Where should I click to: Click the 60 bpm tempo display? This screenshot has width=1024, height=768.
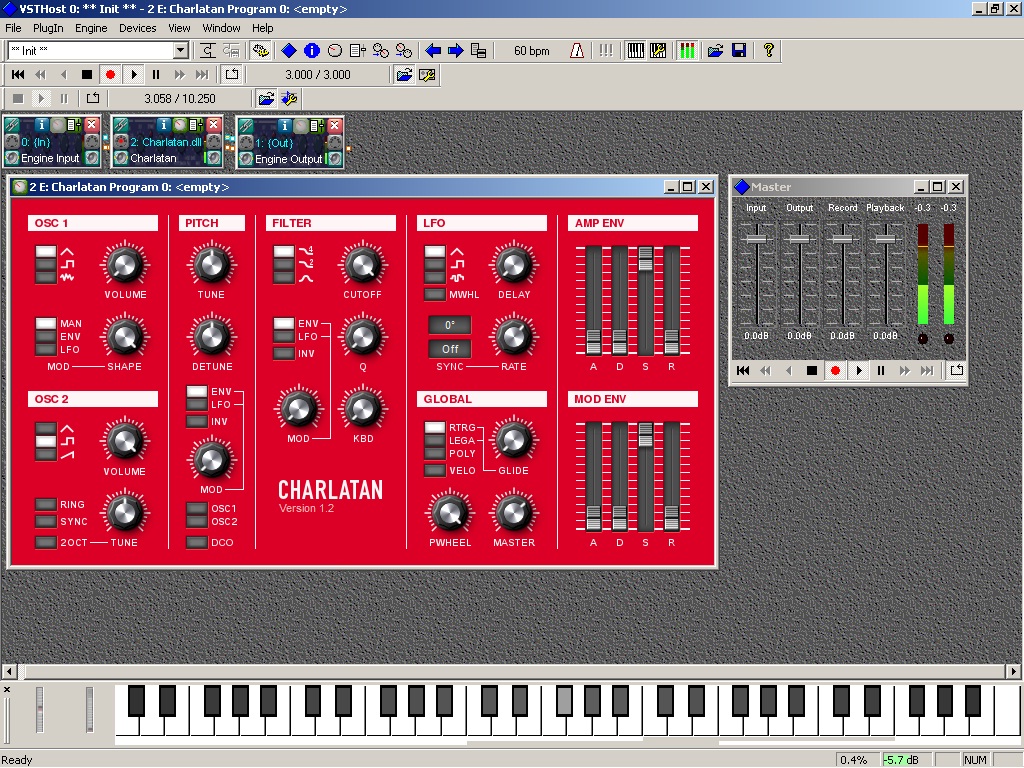[531, 50]
